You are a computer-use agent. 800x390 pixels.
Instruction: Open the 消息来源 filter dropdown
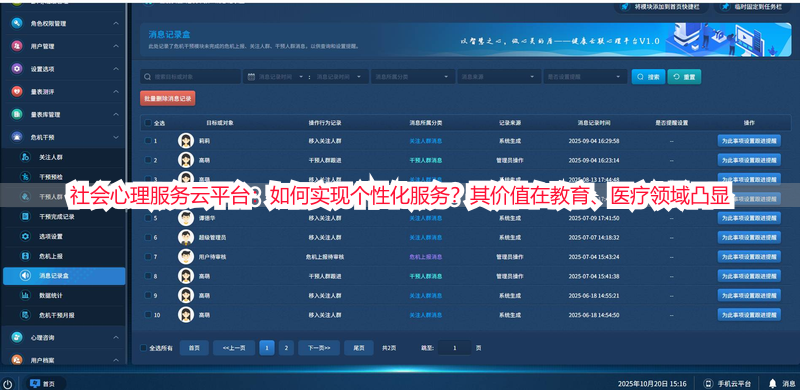499,77
